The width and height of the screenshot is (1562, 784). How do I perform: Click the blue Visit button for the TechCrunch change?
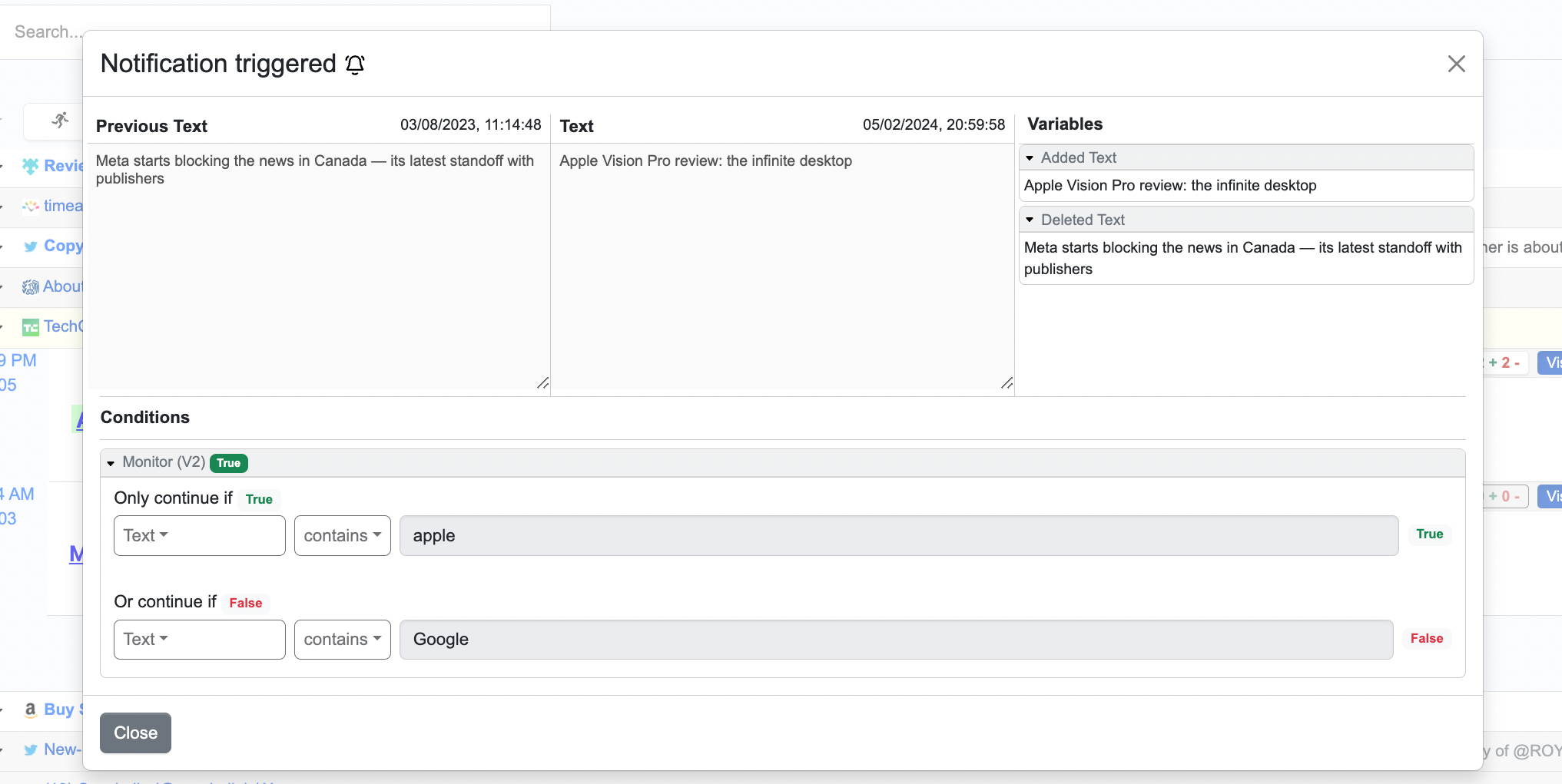[x=1553, y=362]
